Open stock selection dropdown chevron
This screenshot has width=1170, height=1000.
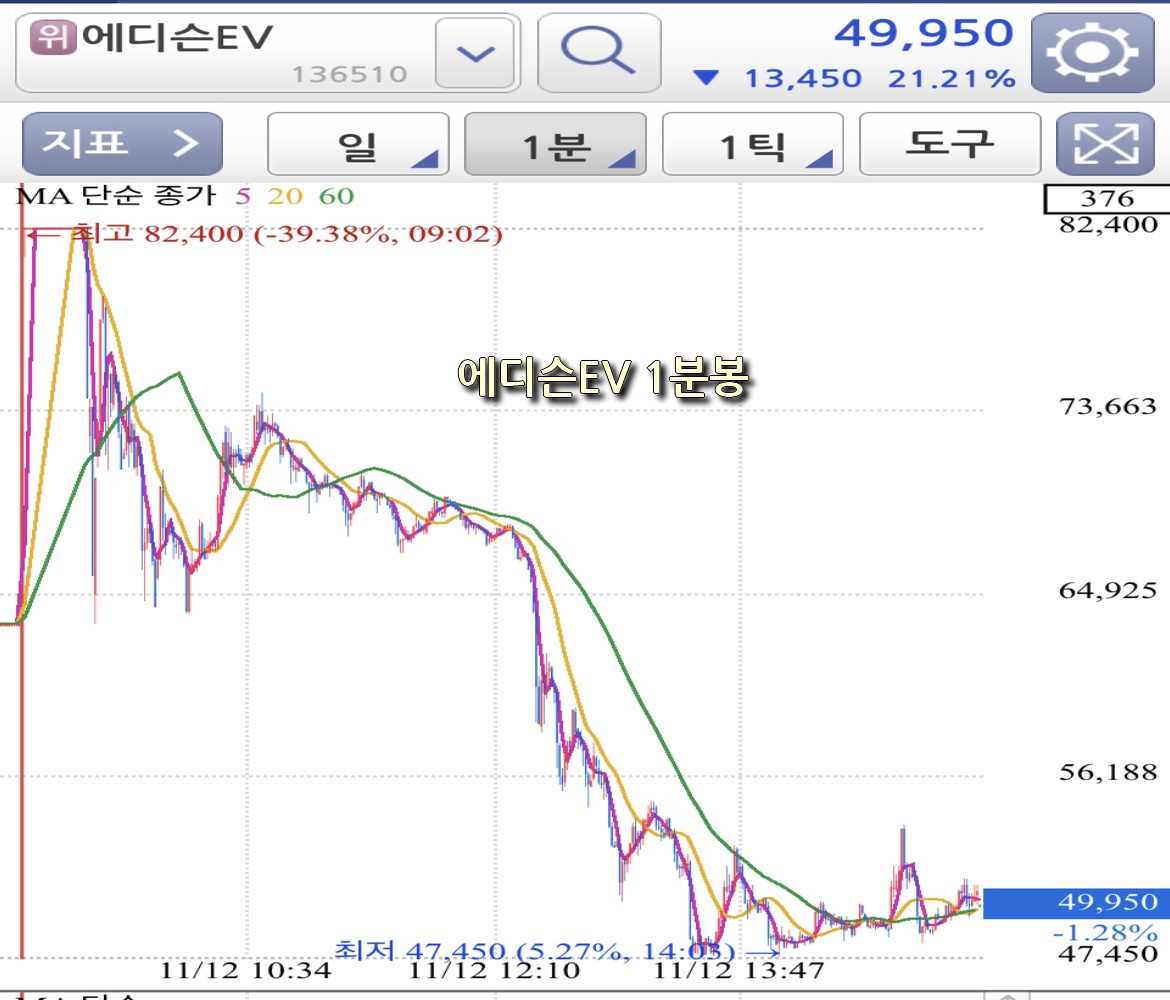pos(475,54)
